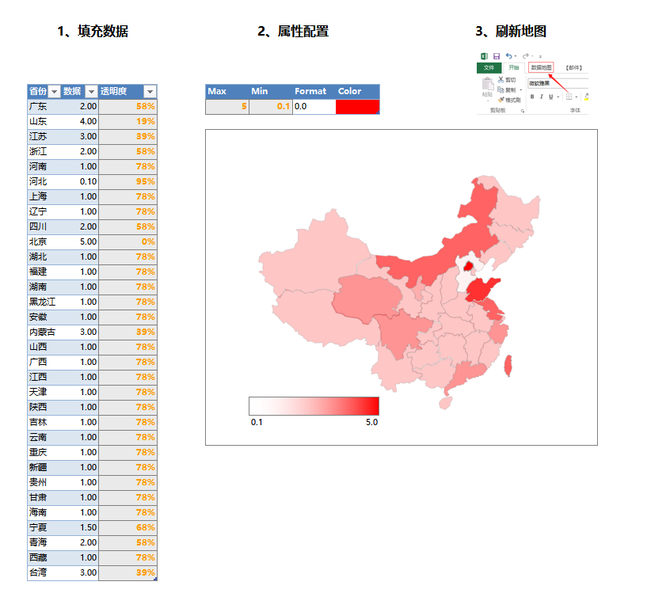Click the small red Beijing shape on map
The height and width of the screenshot is (612, 670).
[x=468, y=267]
